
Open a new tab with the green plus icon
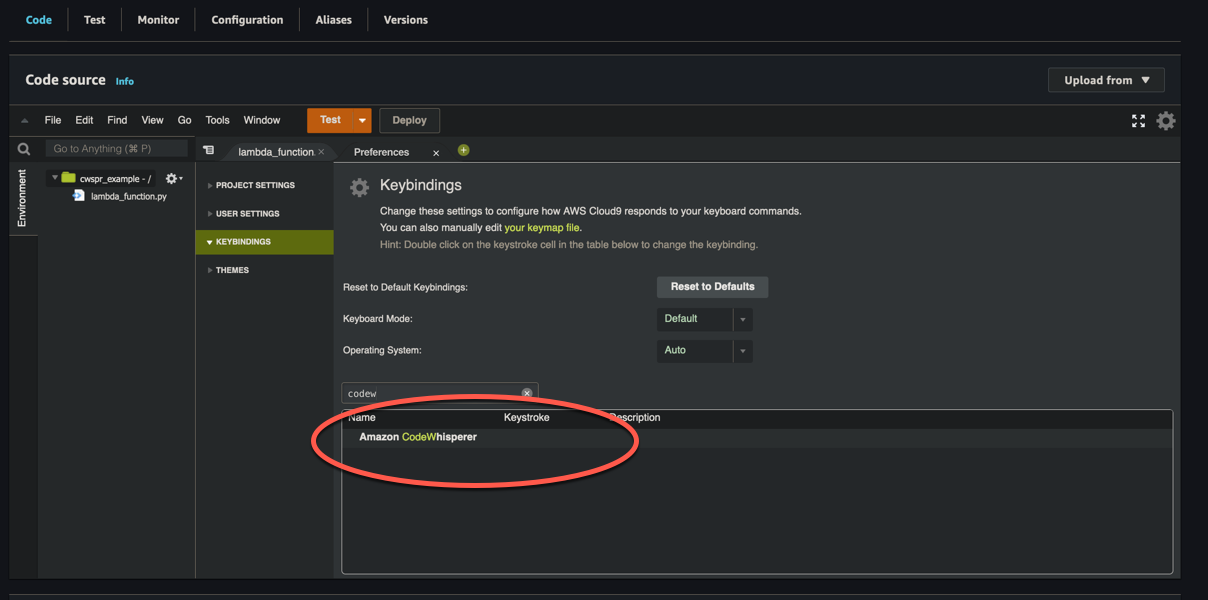pyautogui.click(x=463, y=151)
